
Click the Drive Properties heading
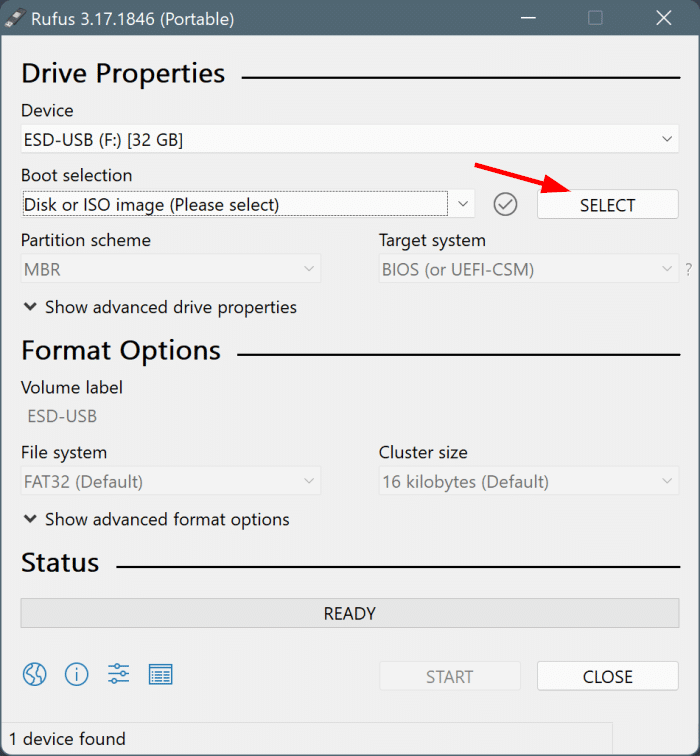coord(123,74)
